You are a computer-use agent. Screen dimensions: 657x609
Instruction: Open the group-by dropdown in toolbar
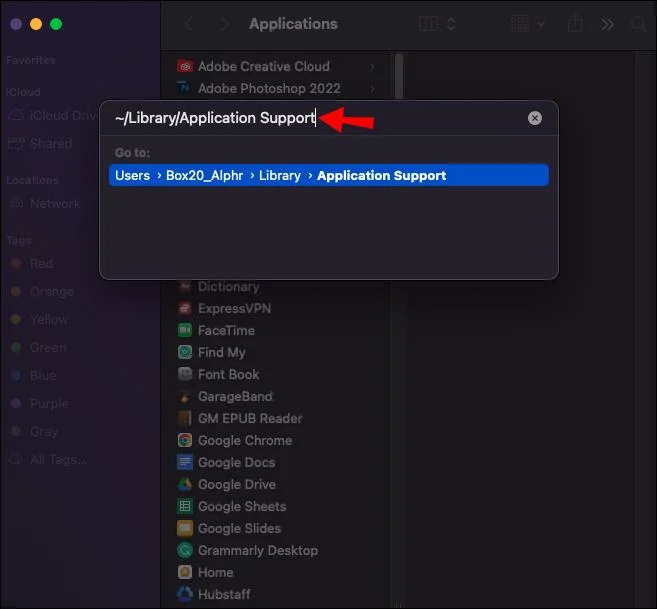[529, 24]
